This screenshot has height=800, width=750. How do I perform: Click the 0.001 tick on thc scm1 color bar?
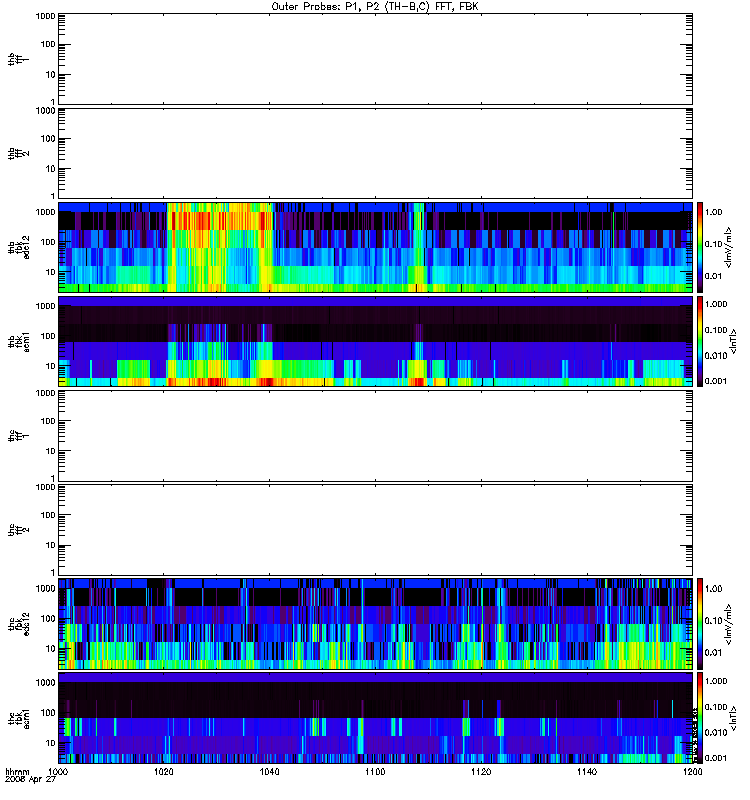pyautogui.click(x=716, y=758)
